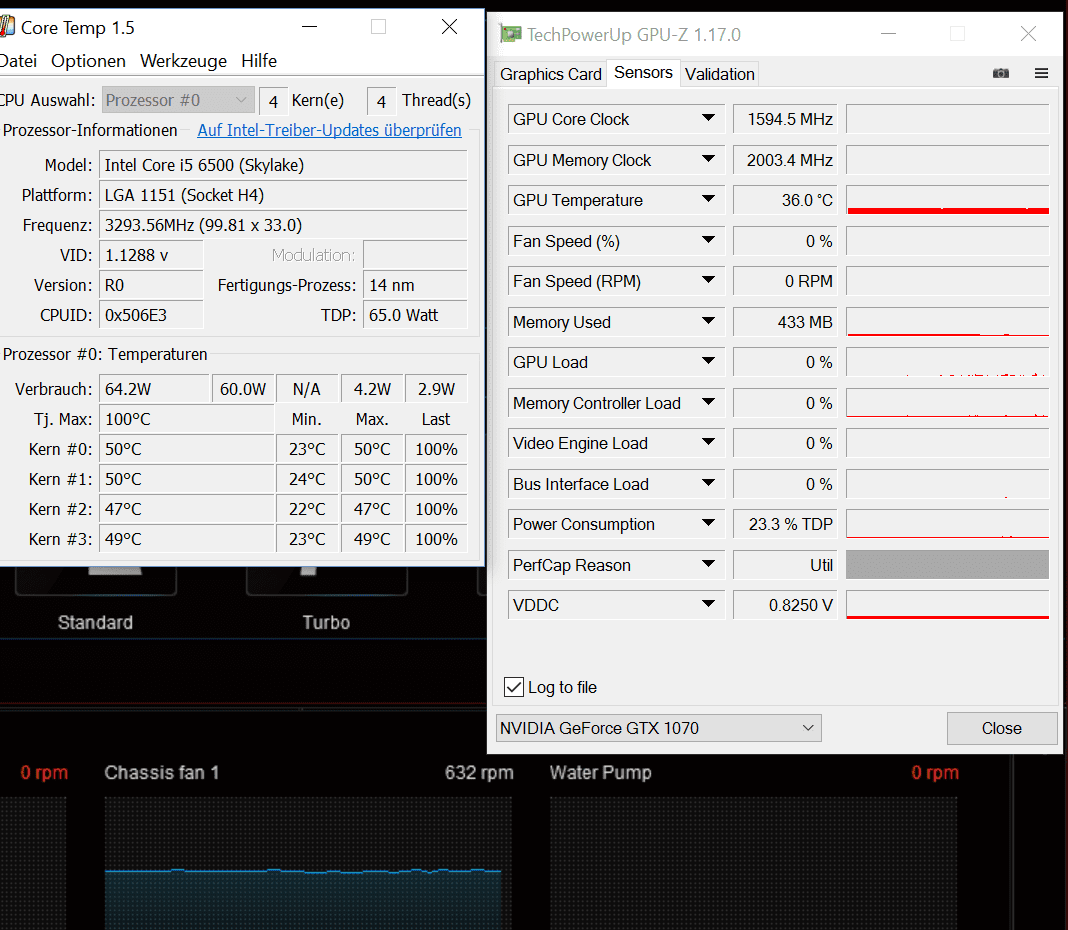Screen dimensions: 1068x930
Task: Open GPU Memory Clock sensor dropdown arrow
Action: pos(708,159)
